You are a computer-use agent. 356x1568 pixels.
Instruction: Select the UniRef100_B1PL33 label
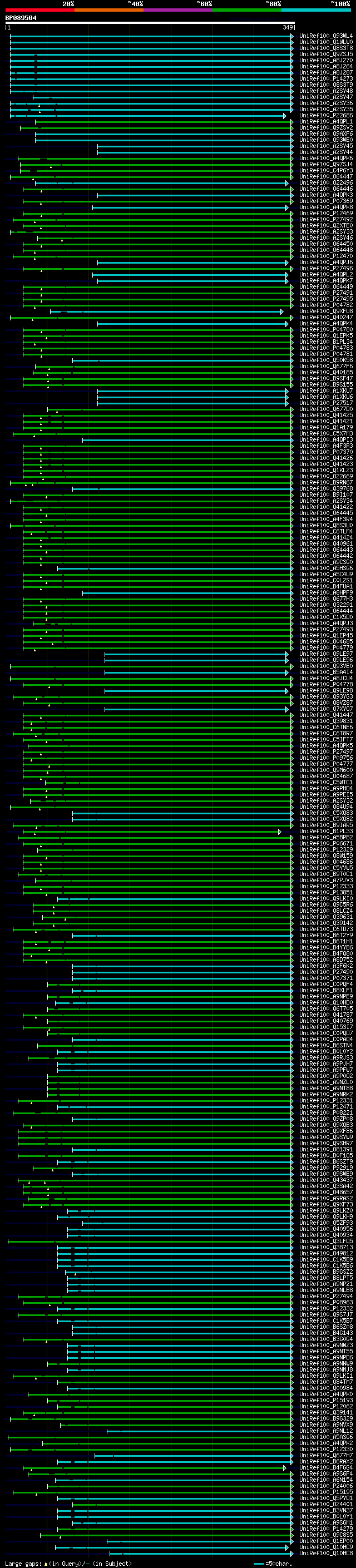[325, 831]
